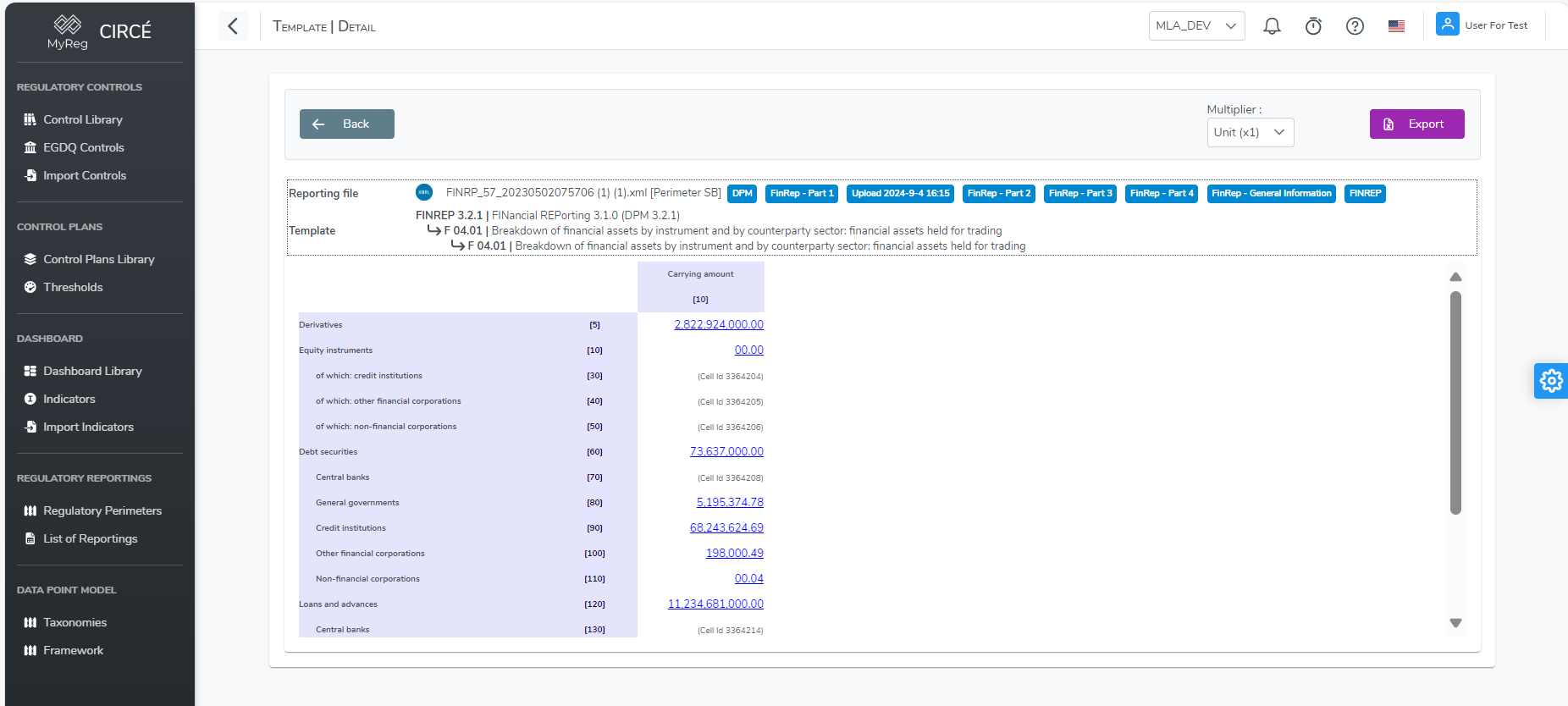Click the collapse sidebar chevron icon

[x=233, y=26]
